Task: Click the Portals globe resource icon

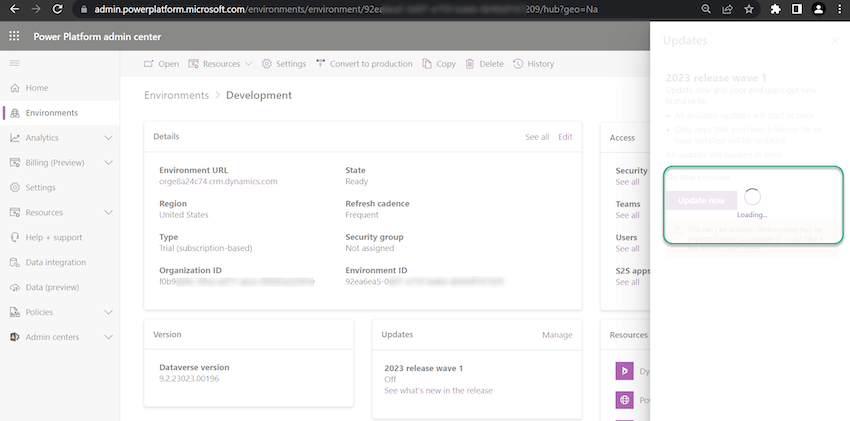Action: click(624, 400)
